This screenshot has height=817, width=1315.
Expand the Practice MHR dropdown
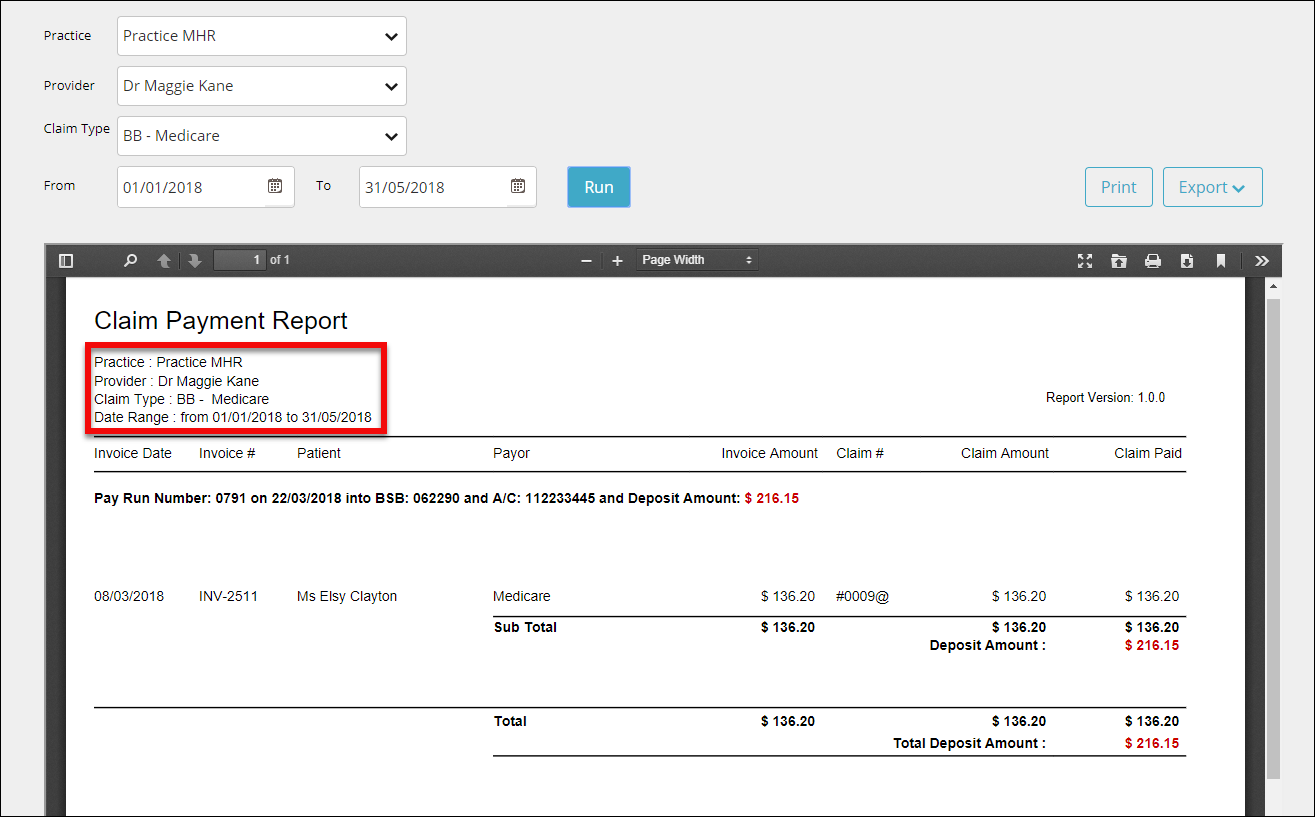point(262,36)
